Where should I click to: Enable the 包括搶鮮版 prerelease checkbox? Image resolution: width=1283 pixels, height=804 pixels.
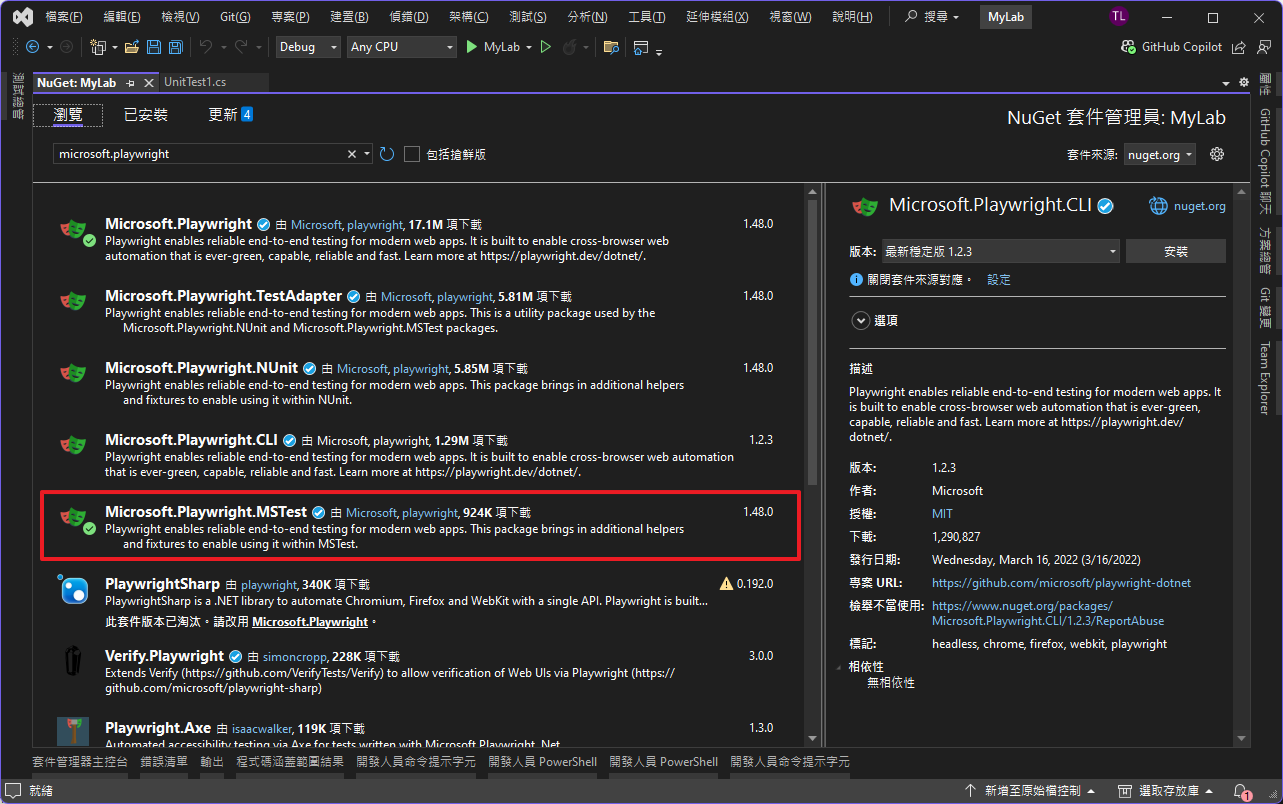click(412, 154)
